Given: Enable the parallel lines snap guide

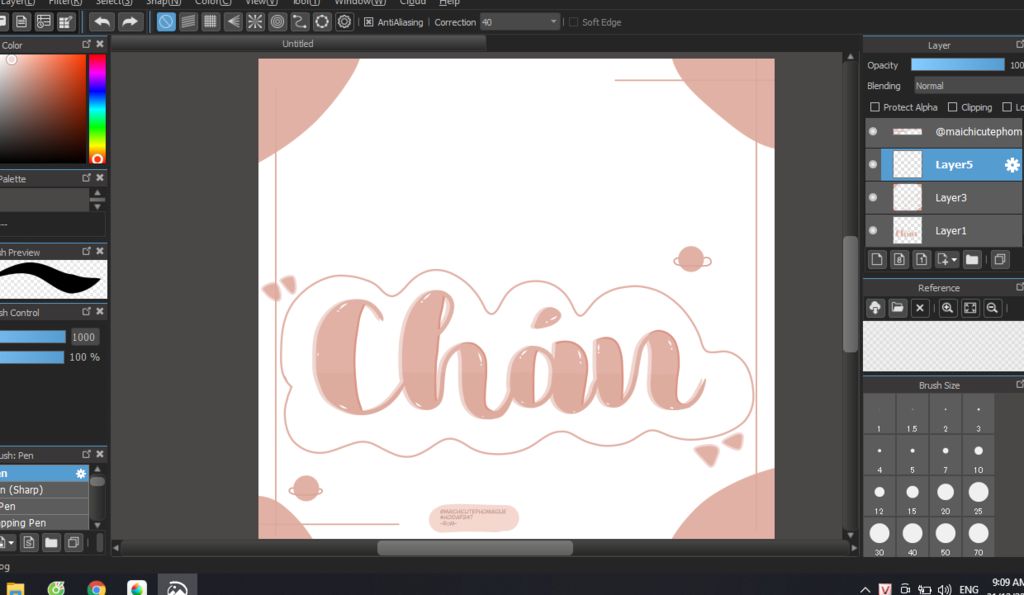Looking at the screenshot, I should pos(188,22).
